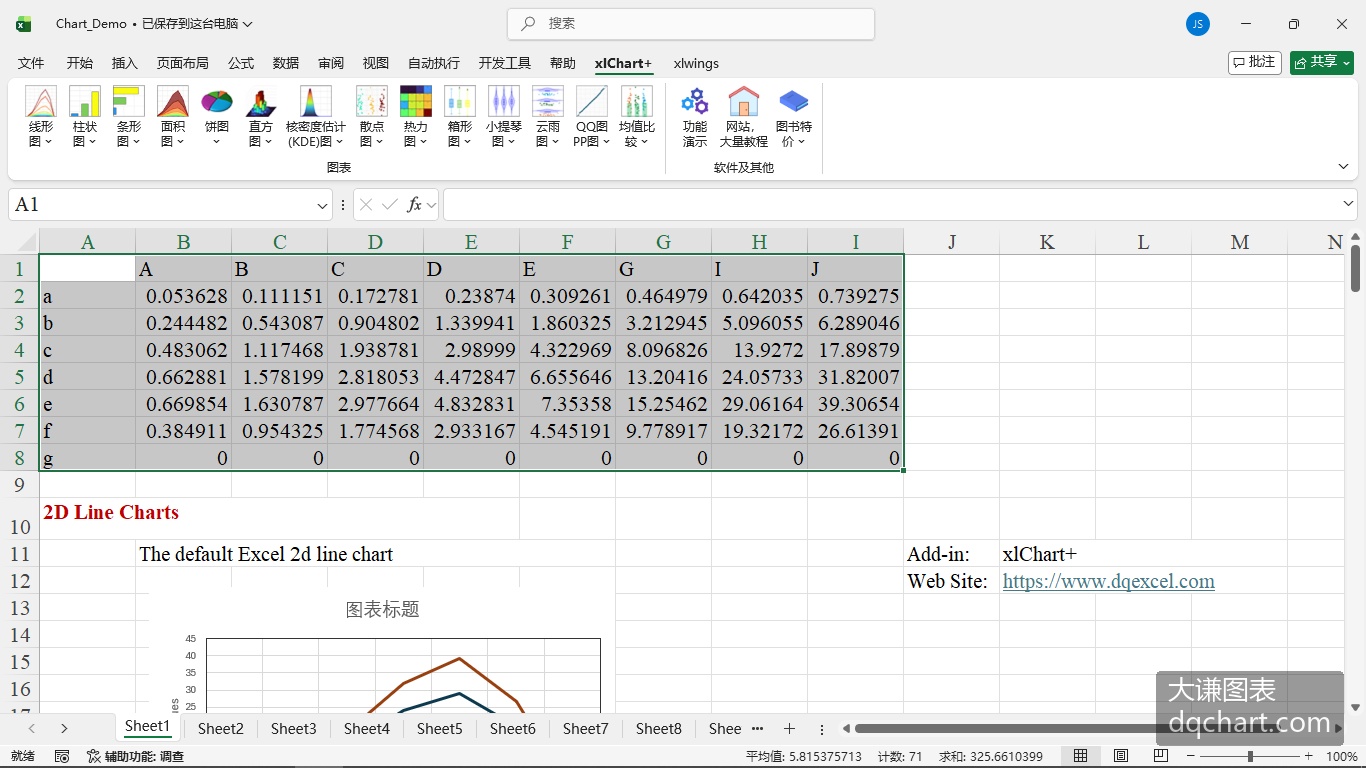
Task: Open the 核密度估计(KDE)图 gallery
Action: 316,117
